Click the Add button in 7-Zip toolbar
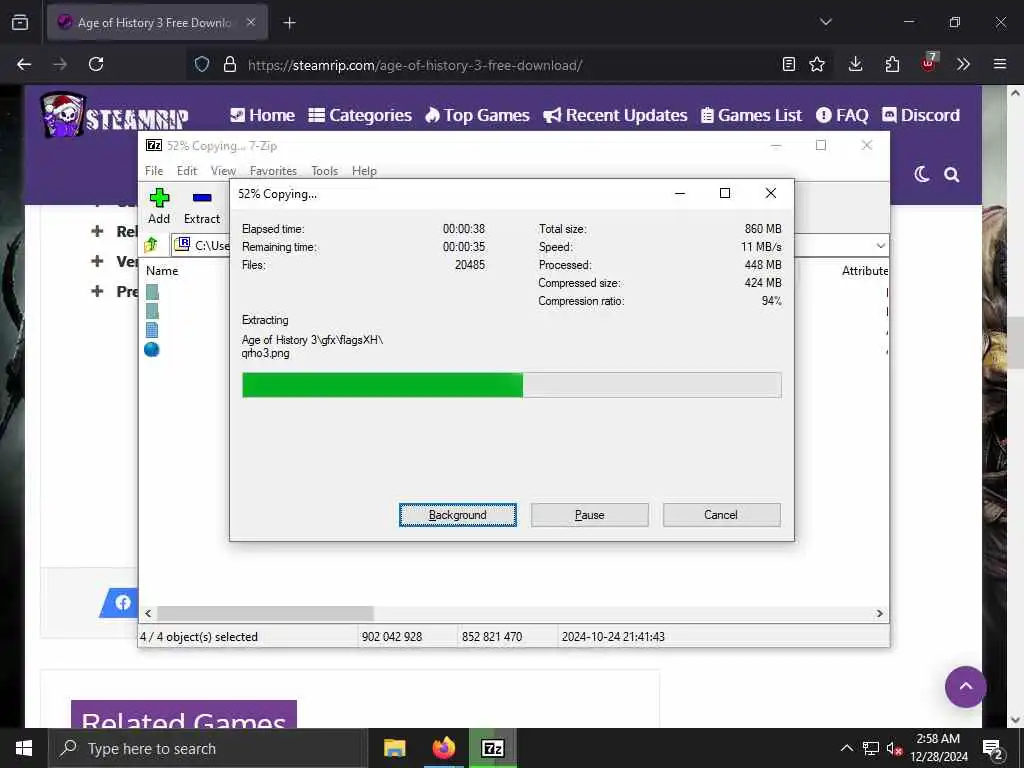This screenshot has height=768, width=1024. (159, 206)
